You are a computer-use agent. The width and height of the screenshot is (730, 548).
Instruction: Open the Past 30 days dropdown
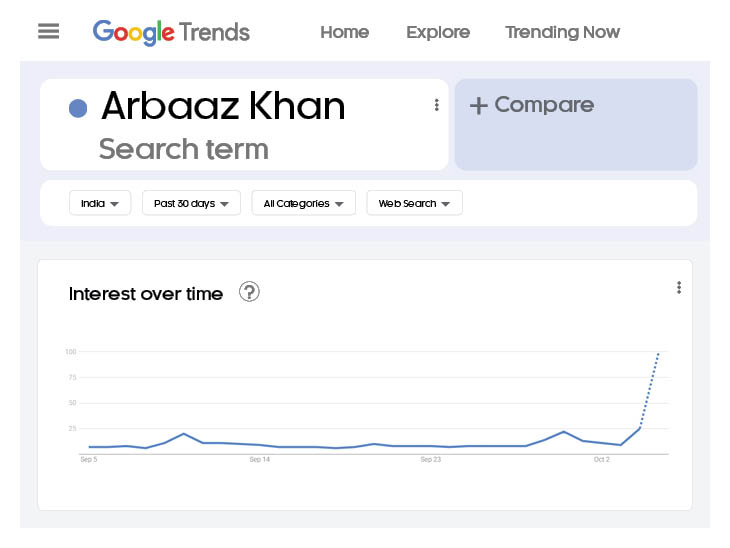pyautogui.click(x=191, y=204)
